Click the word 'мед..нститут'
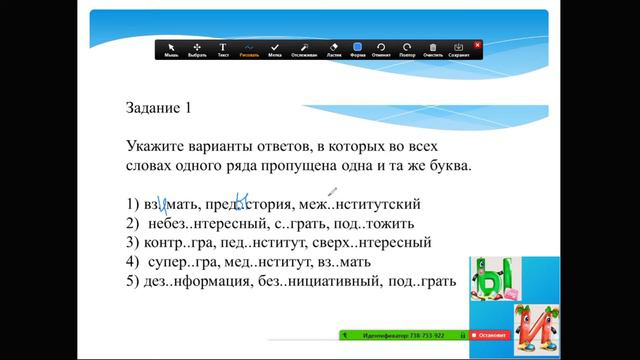640x360 pixels. coord(268,262)
